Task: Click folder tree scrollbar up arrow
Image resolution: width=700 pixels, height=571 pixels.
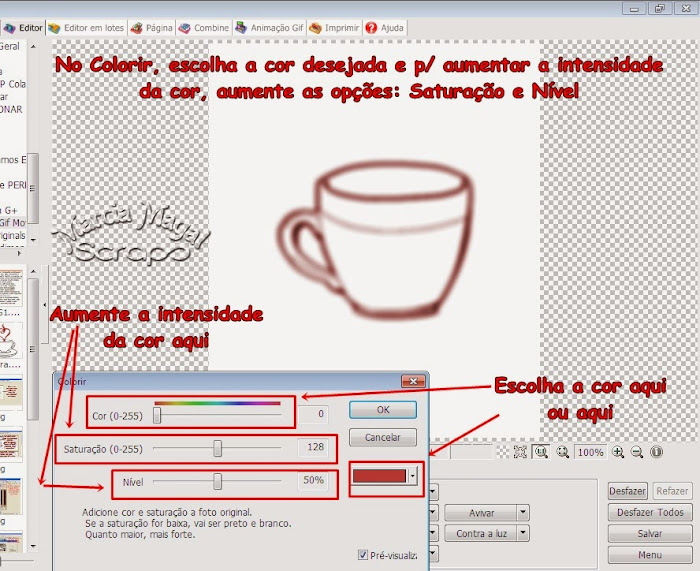Action: 33,46
